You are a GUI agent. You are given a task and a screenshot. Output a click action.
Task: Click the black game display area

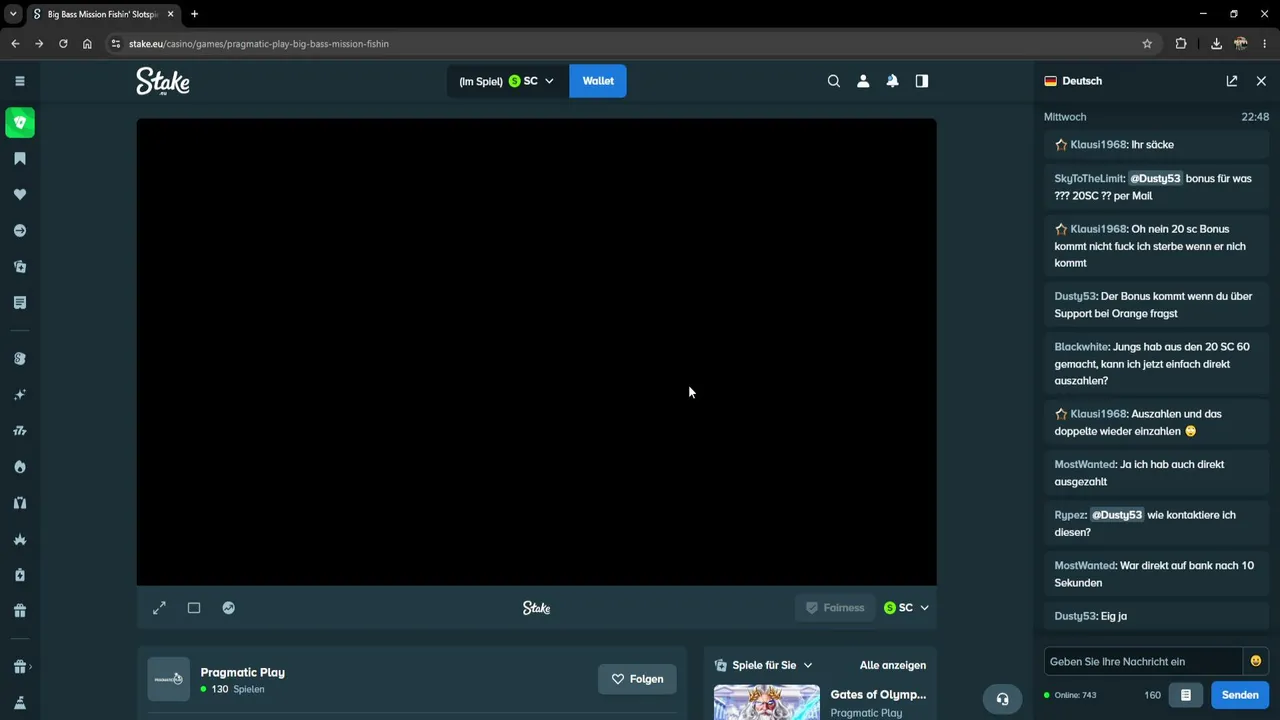[x=537, y=352]
